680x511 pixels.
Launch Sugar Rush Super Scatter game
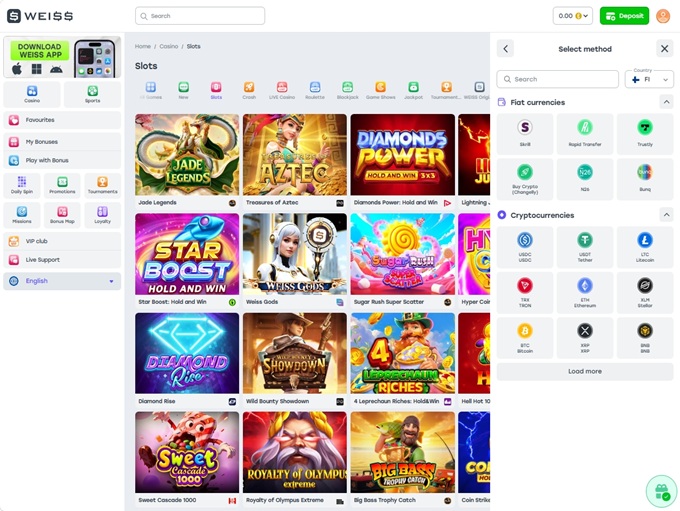click(402, 254)
